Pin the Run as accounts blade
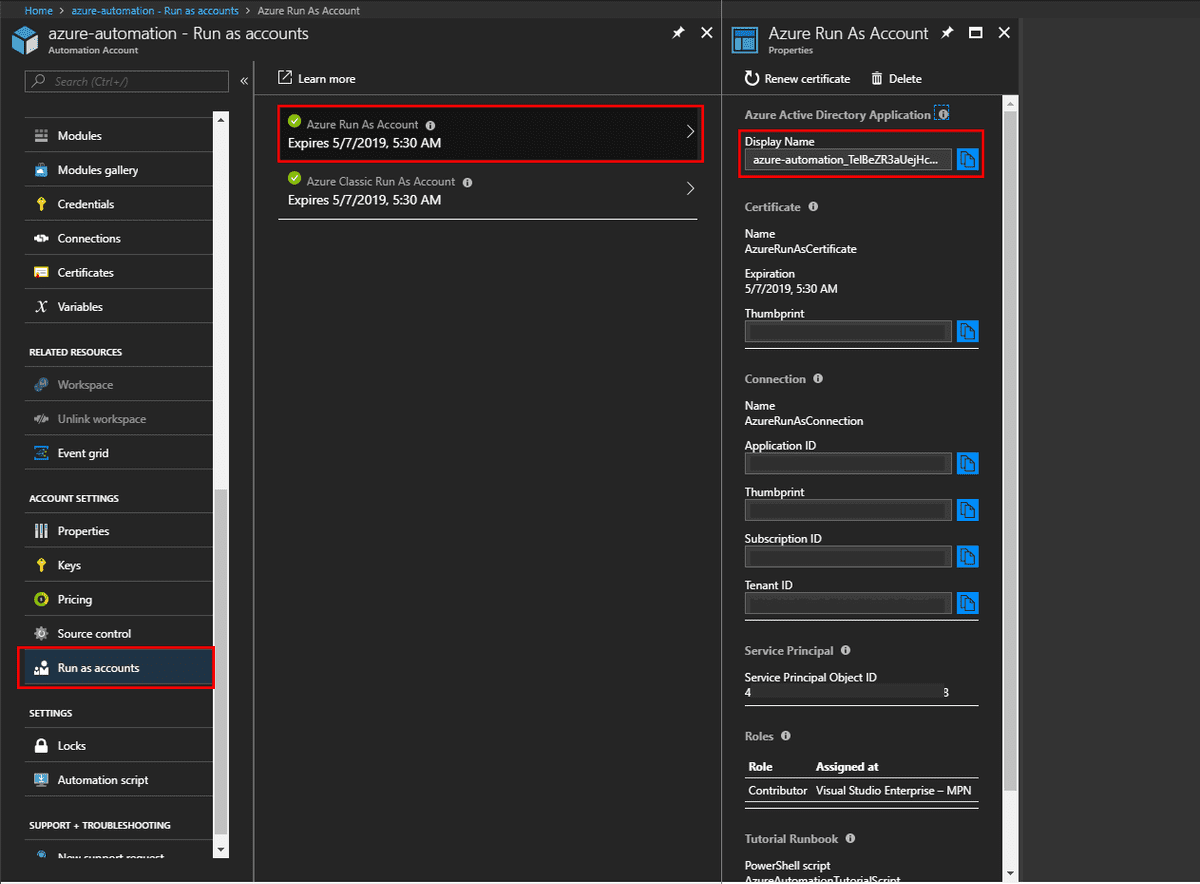 [678, 33]
